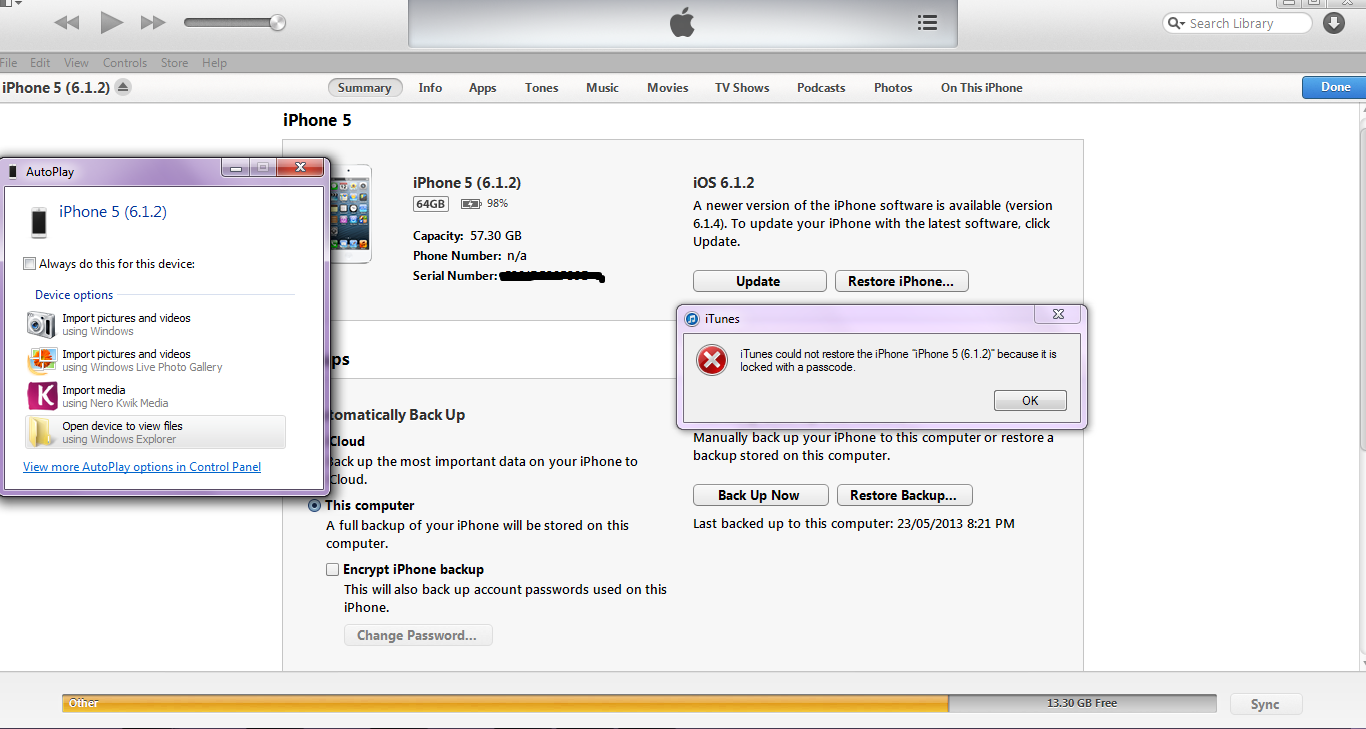Click the previous track rewind button

coord(66,22)
